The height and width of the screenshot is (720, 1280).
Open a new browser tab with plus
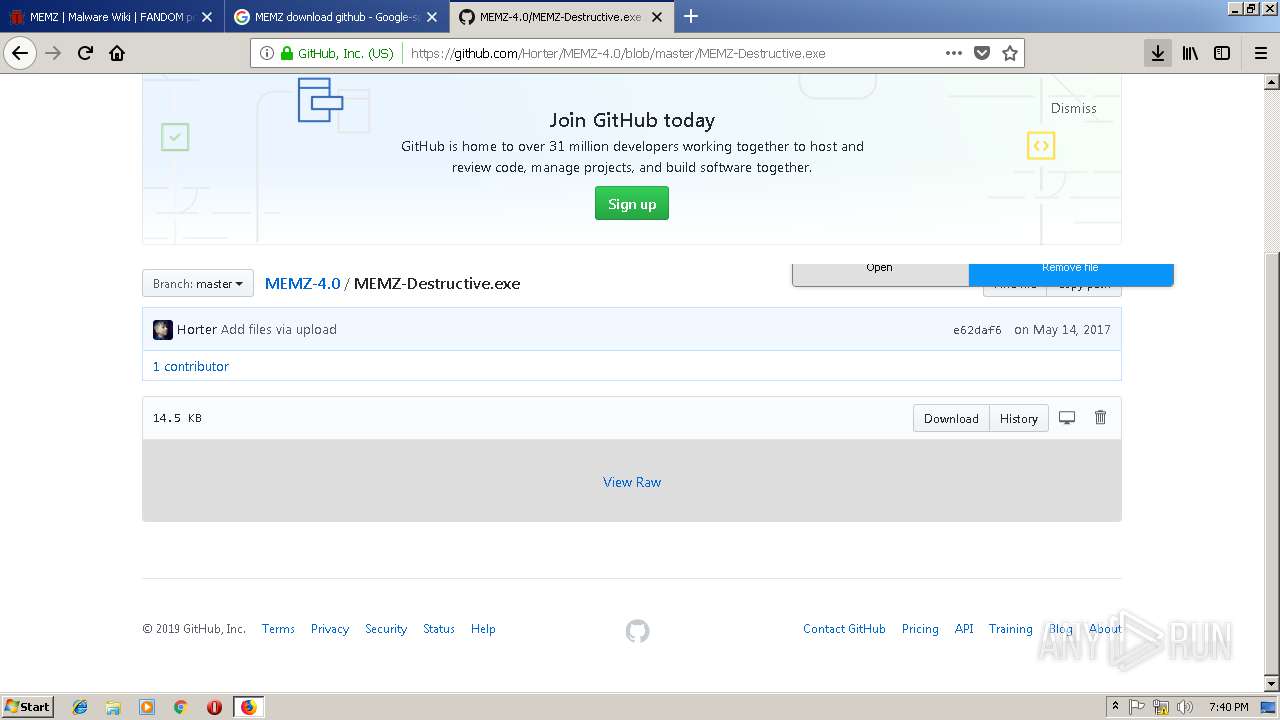690,16
